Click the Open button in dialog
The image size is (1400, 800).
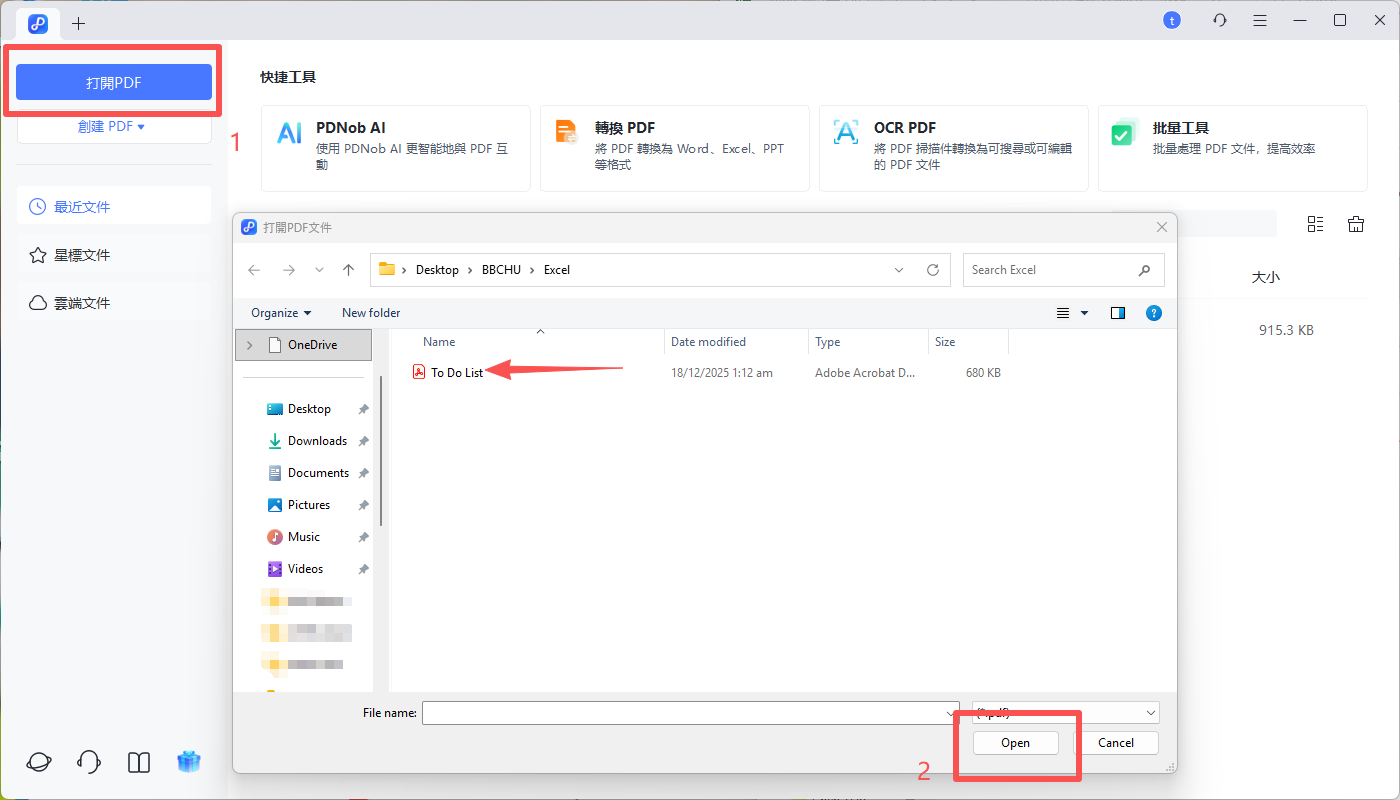tap(1015, 743)
